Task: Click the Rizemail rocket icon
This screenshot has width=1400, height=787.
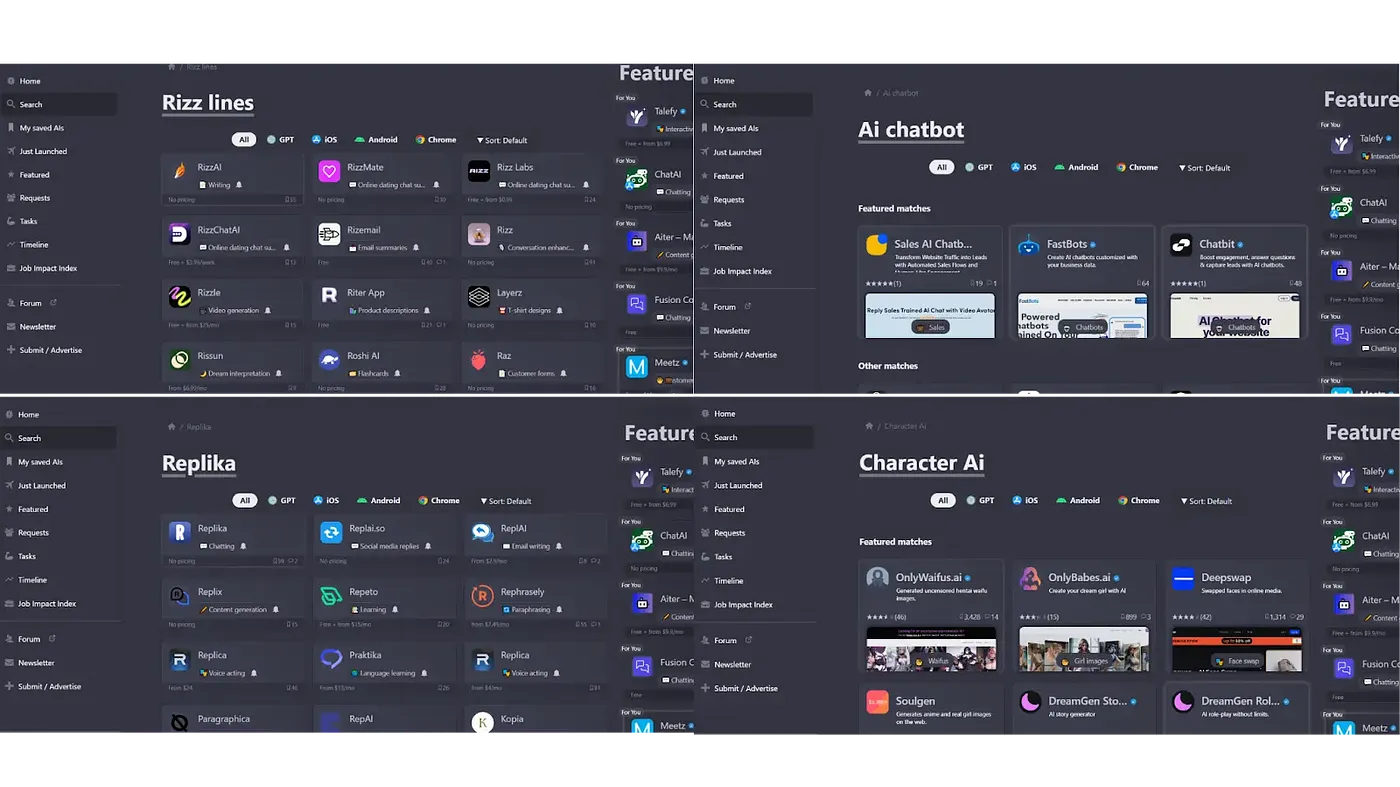Action: (329, 234)
